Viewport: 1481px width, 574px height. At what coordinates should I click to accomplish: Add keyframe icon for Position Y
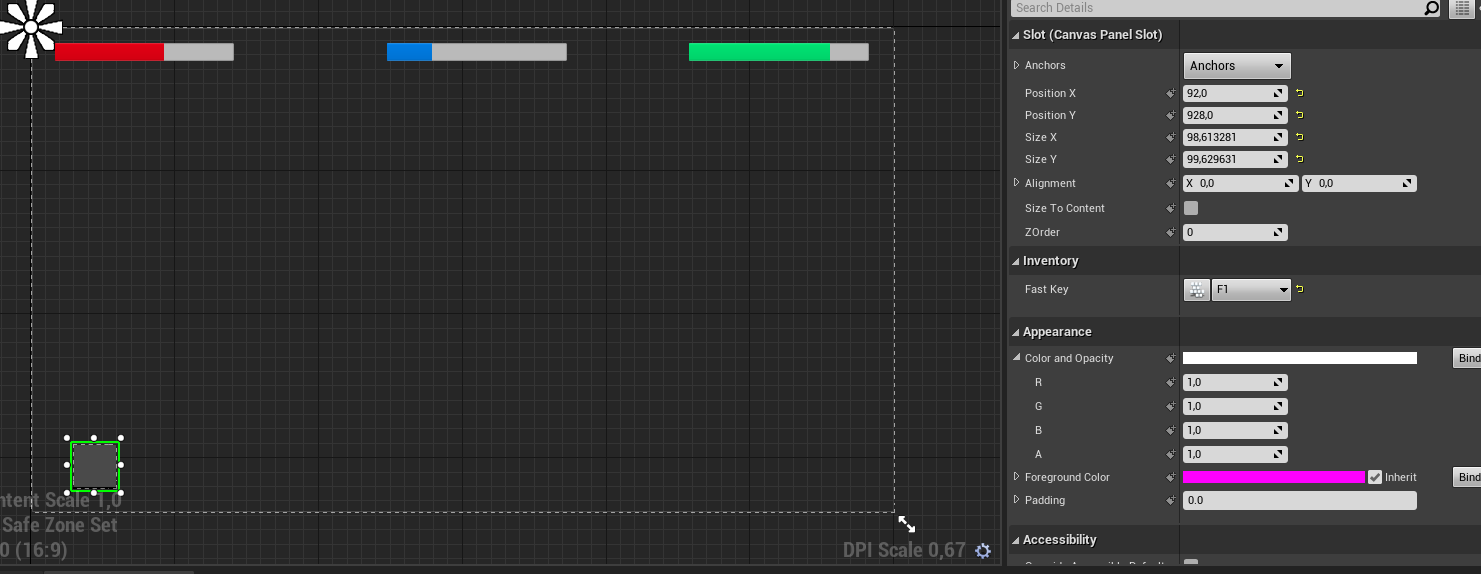point(1171,115)
